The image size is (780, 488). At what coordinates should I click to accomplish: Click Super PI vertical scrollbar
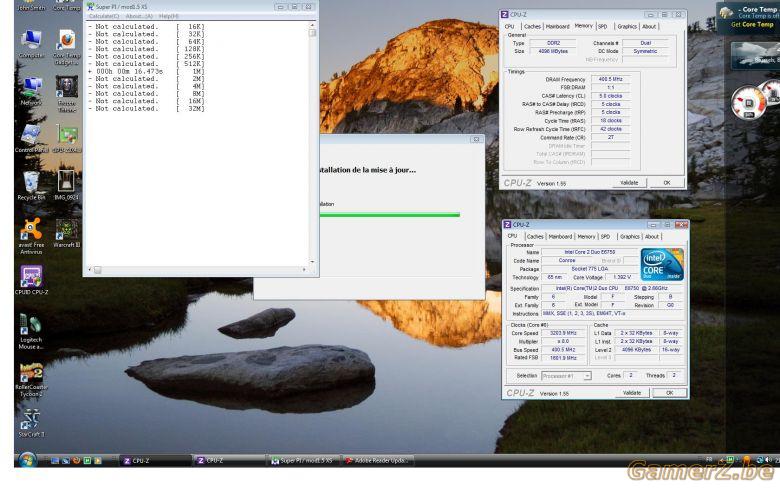[312, 143]
